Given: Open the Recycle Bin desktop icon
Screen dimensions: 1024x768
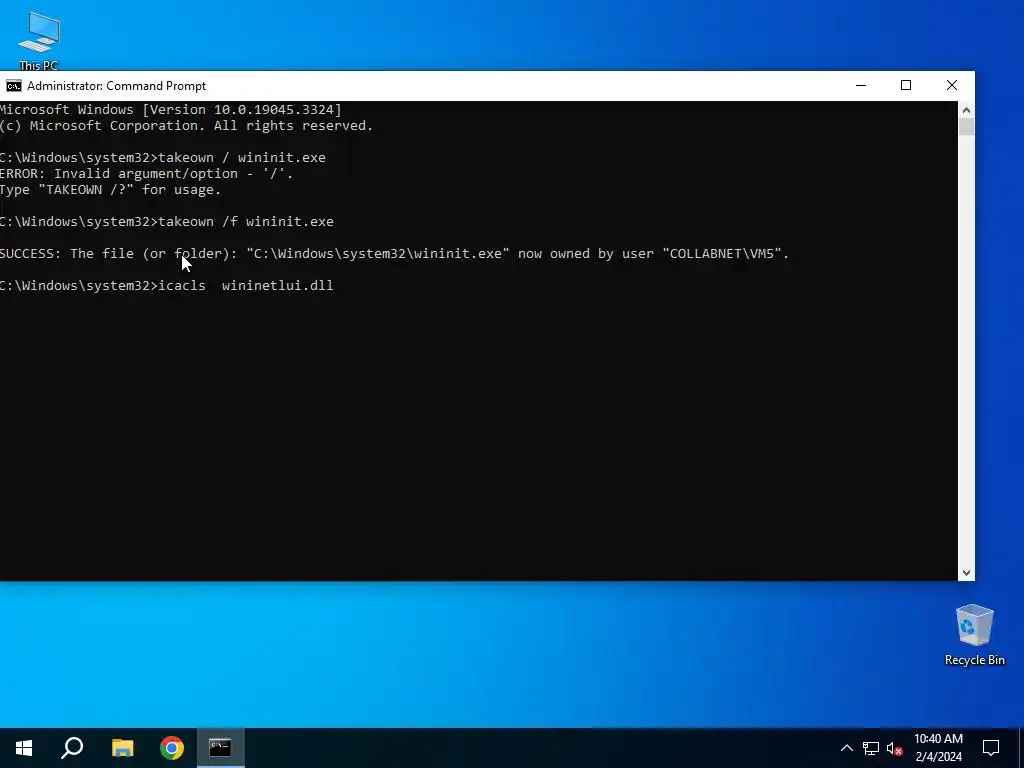Looking at the screenshot, I should pos(974,635).
